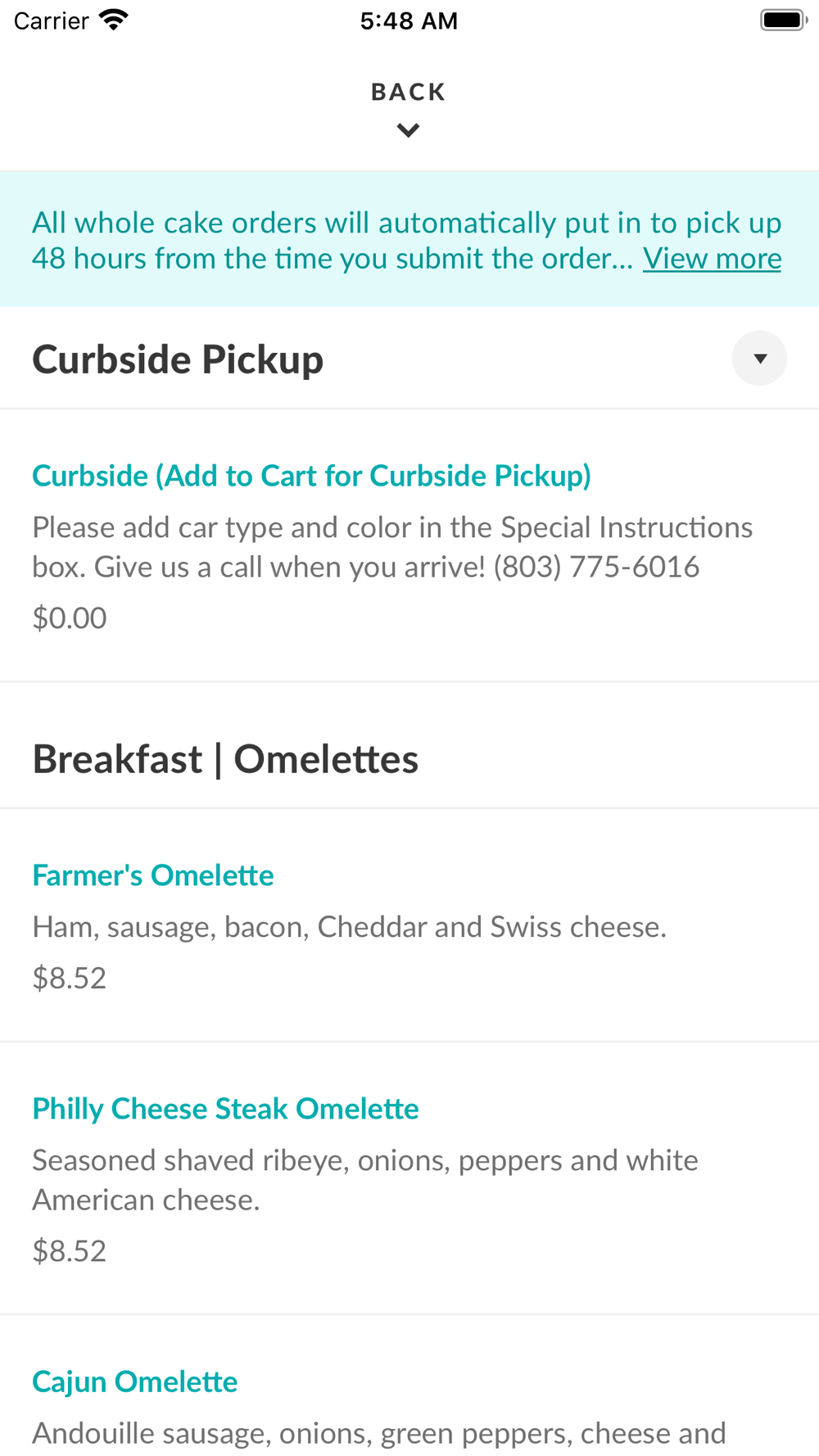Tap the Farmer's Omelette $8.52 price

[x=70, y=978]
